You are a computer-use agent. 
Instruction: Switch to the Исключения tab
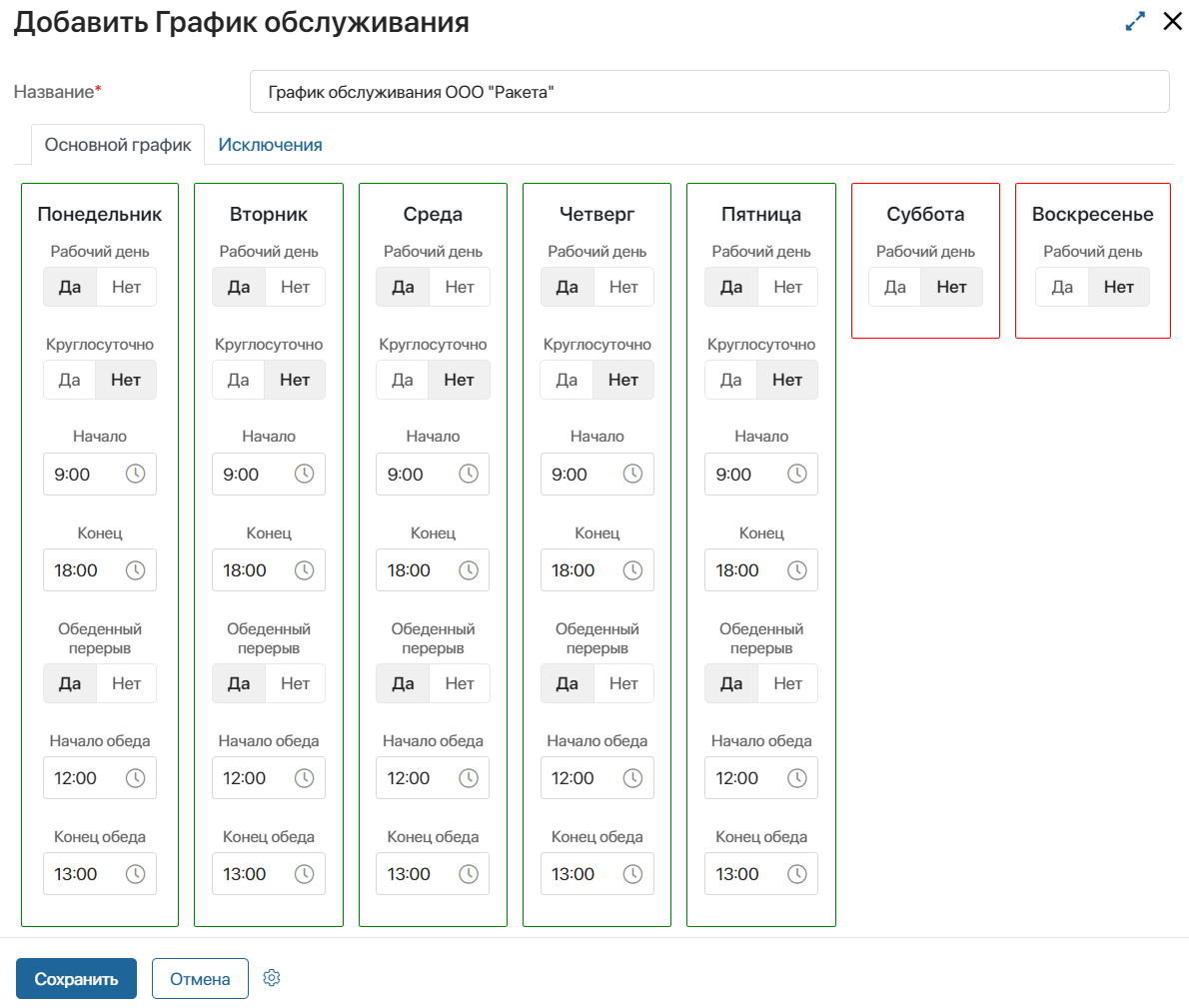[x=270, y=145]
